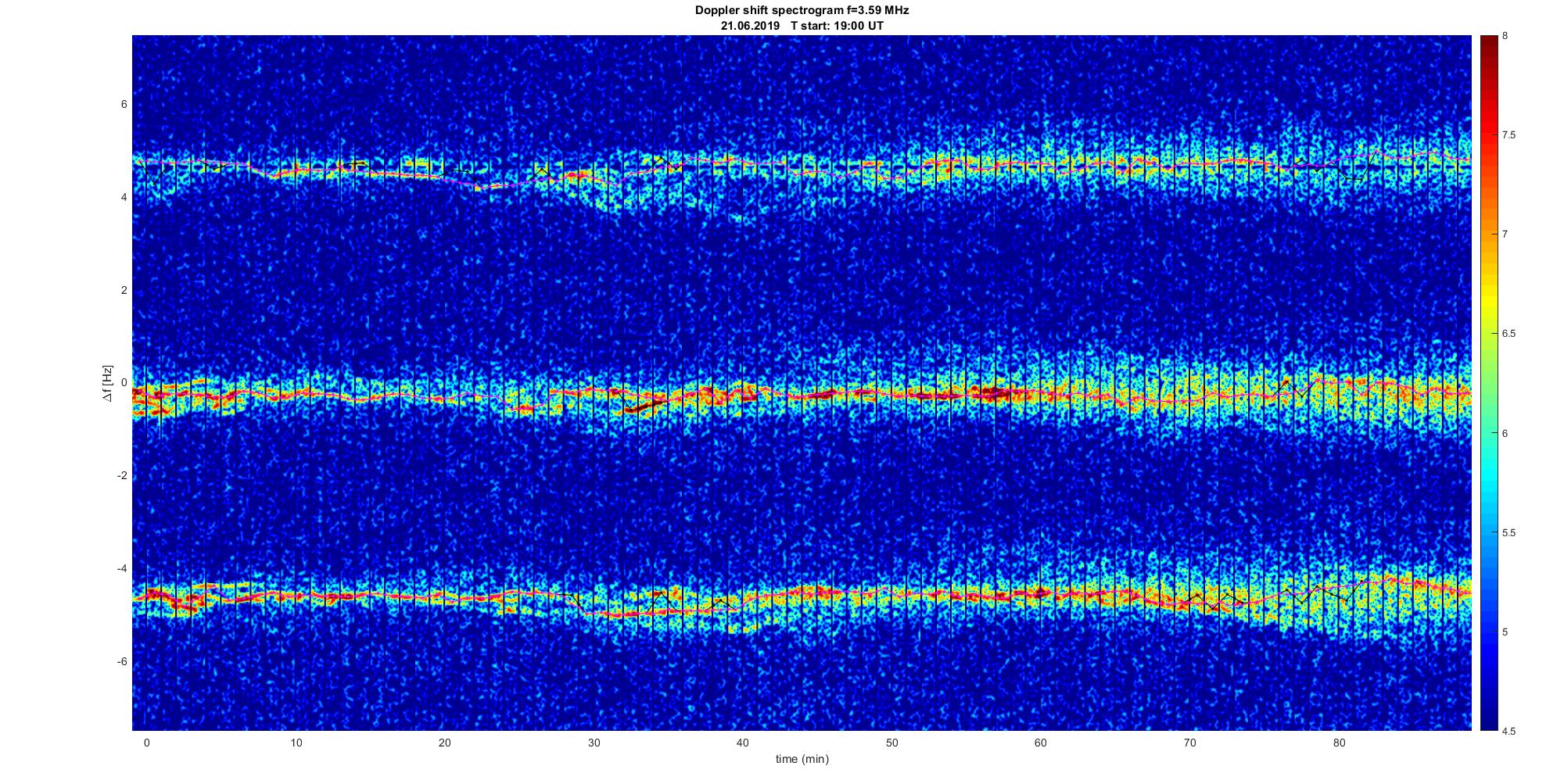The height and width of the screenshot is (784, 1564).
Task: Click x-axis tick label '50'
Action: pyautogui.click(x=891, y=743)
